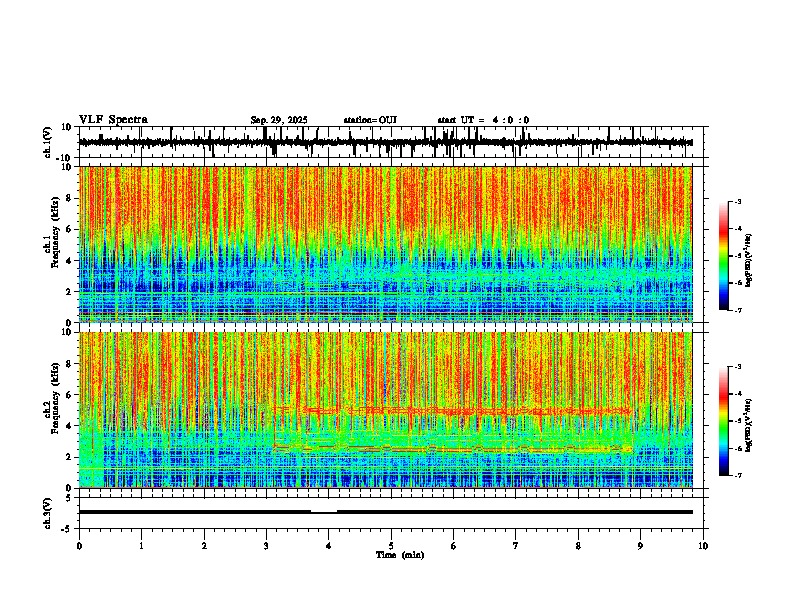Click time axis tick label "3"
The width and height of the screenshot is (792, 612).
point(267,546)
